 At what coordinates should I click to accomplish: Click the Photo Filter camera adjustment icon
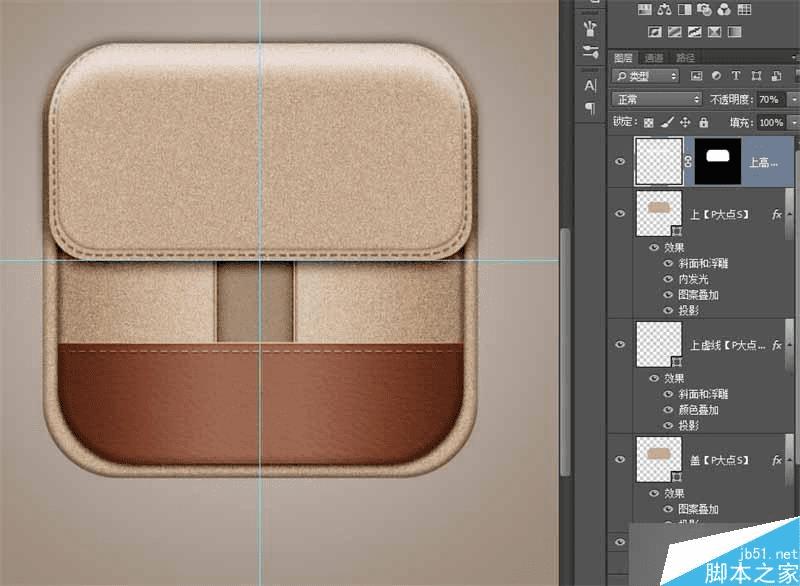703,11
